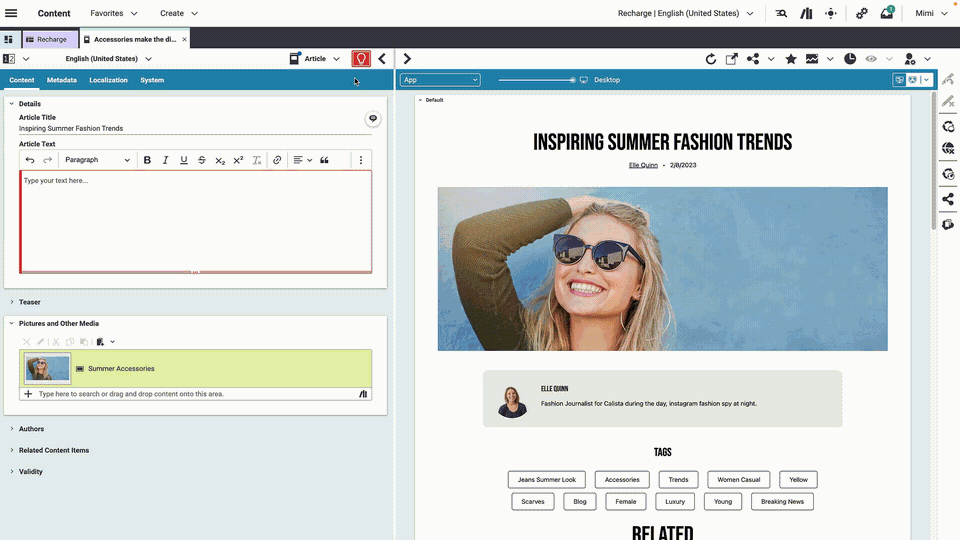Click the Luxury tag button

[x=675, y=501]
